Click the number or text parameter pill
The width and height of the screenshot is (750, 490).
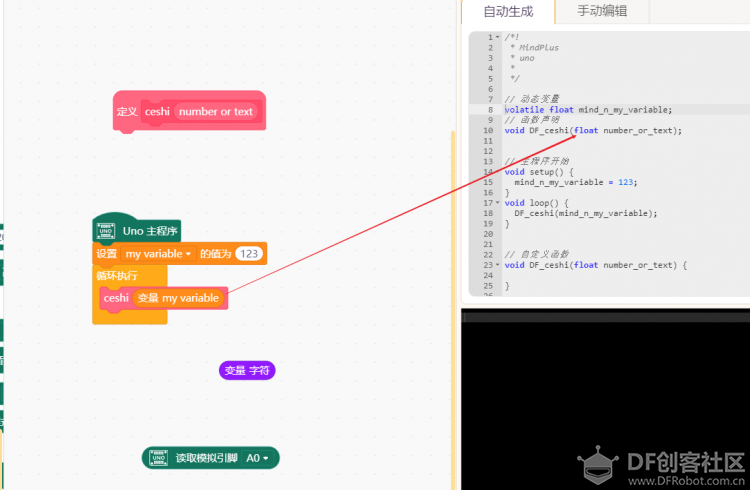[x=216, y=111]
